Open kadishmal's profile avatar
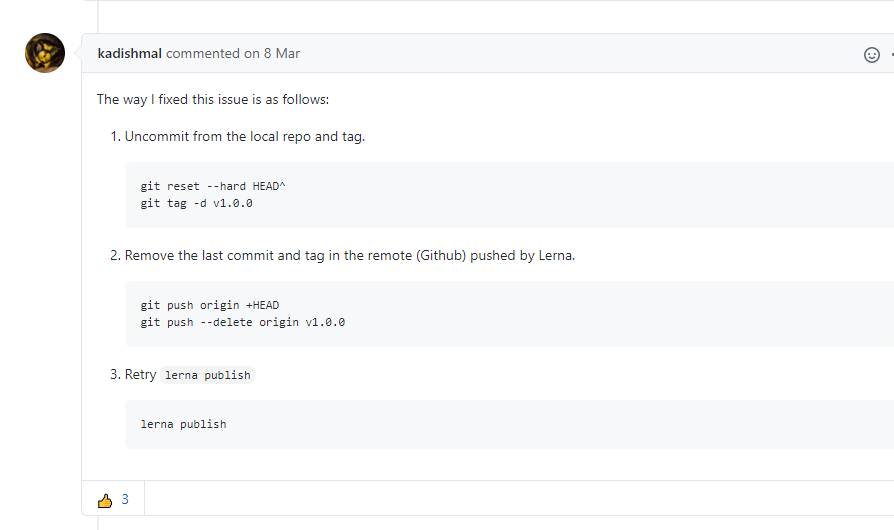The width and height of the screenshot is (894, 530). 45,53
